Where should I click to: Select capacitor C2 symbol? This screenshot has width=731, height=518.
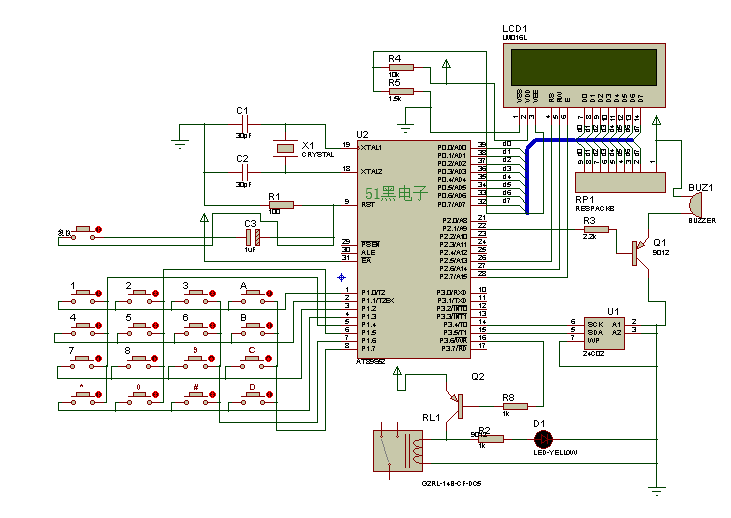(245, 173)
